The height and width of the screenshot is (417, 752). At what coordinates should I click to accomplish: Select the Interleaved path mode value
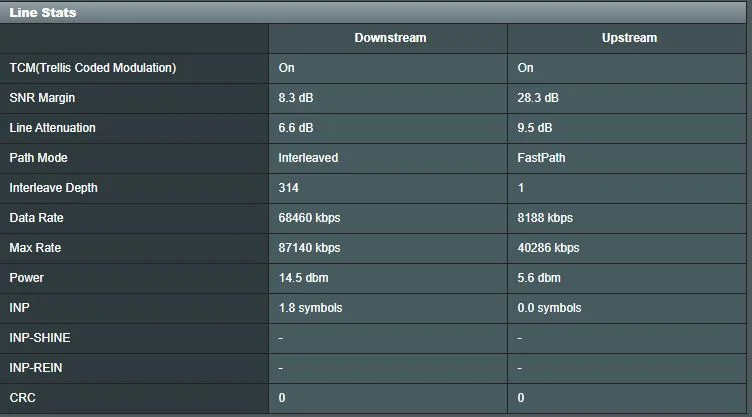tap(308, 158)
